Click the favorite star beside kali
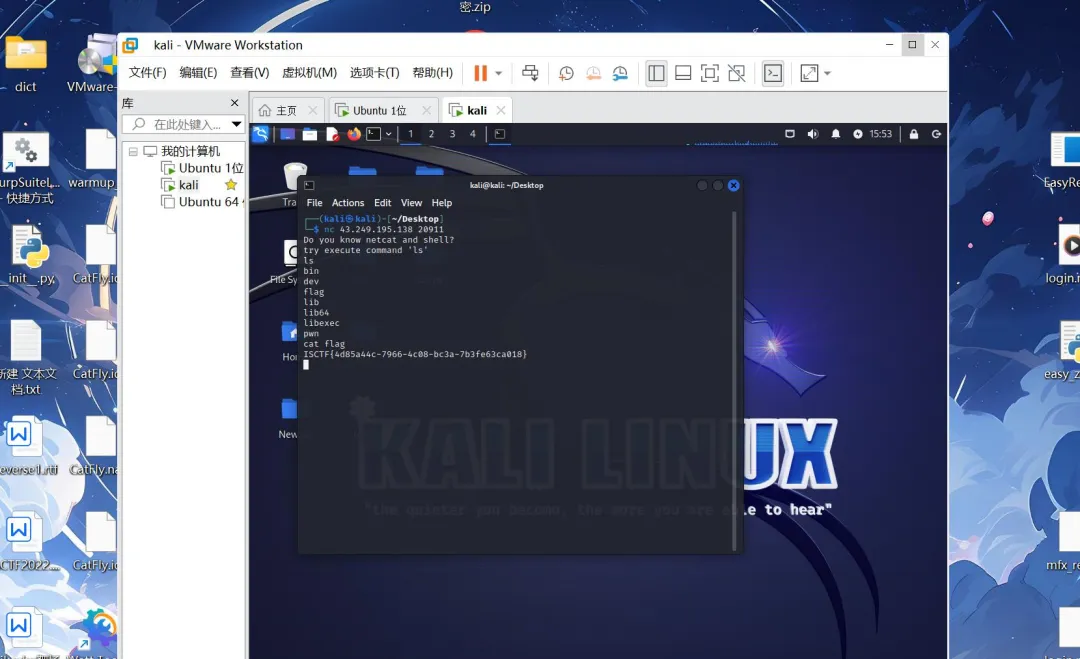Viewport: 1080px width, 659px height. (x=231, y=185)
